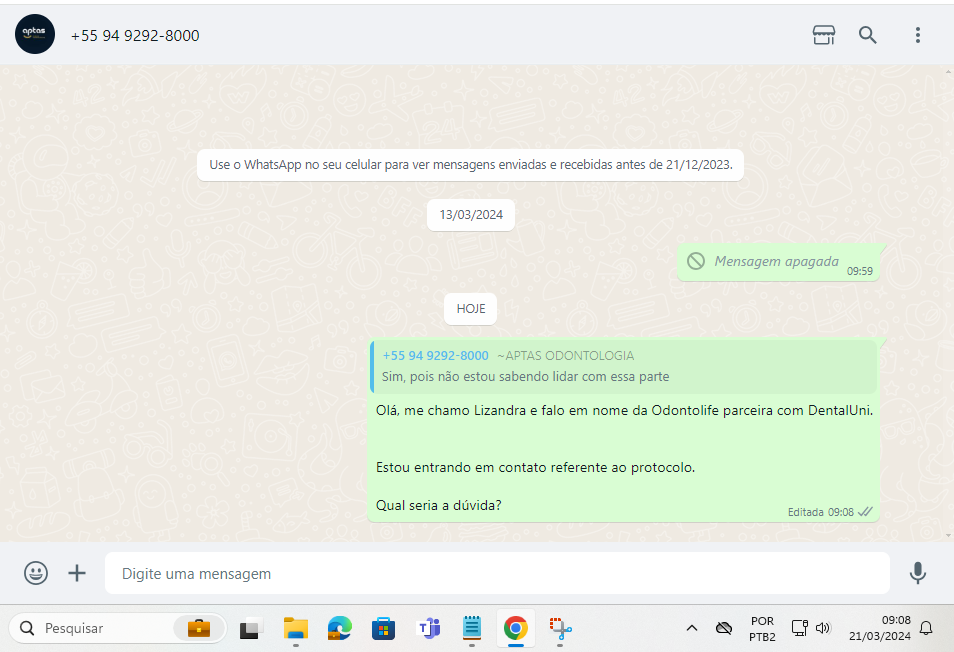The height and width of the screenshot is (652, 954).
Task: Open the clock showing 09:08 21/03/2024
Action: [x=879, y=628]
